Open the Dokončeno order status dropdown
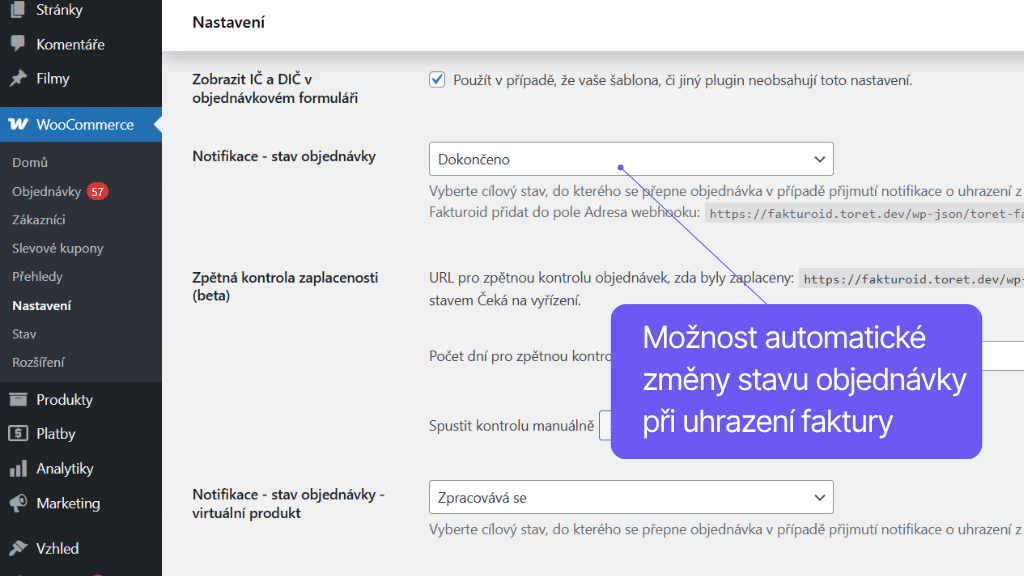Screen dimensions: 1024x576 [630, 159]
